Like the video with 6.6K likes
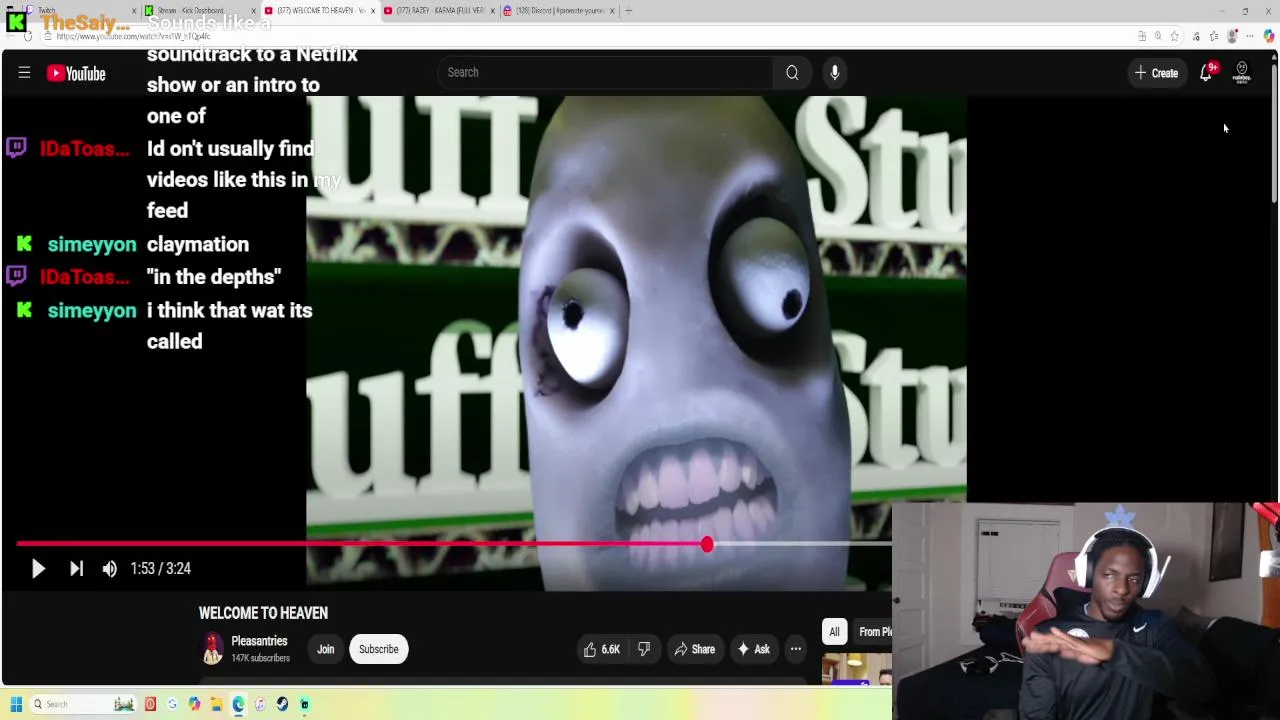Image resolution: width=1280 pixels, height=720 pixels. (x=601, y=649)
